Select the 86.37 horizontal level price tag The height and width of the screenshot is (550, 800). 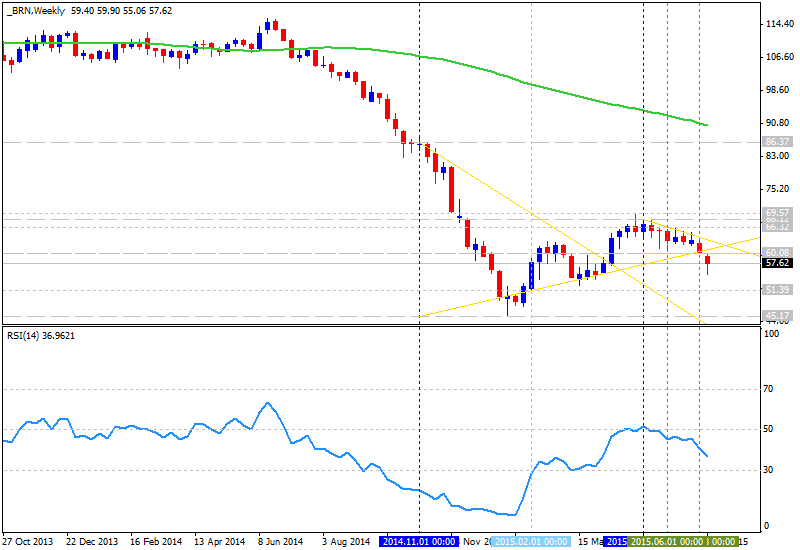[x=778, y=142]
